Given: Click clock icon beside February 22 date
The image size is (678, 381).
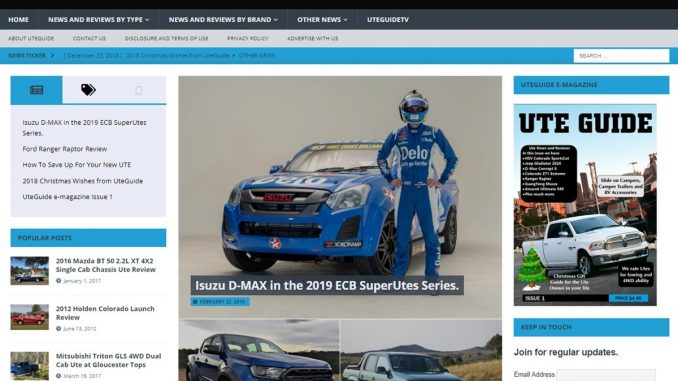Looking at the screenshot, I should coord(195,301).
